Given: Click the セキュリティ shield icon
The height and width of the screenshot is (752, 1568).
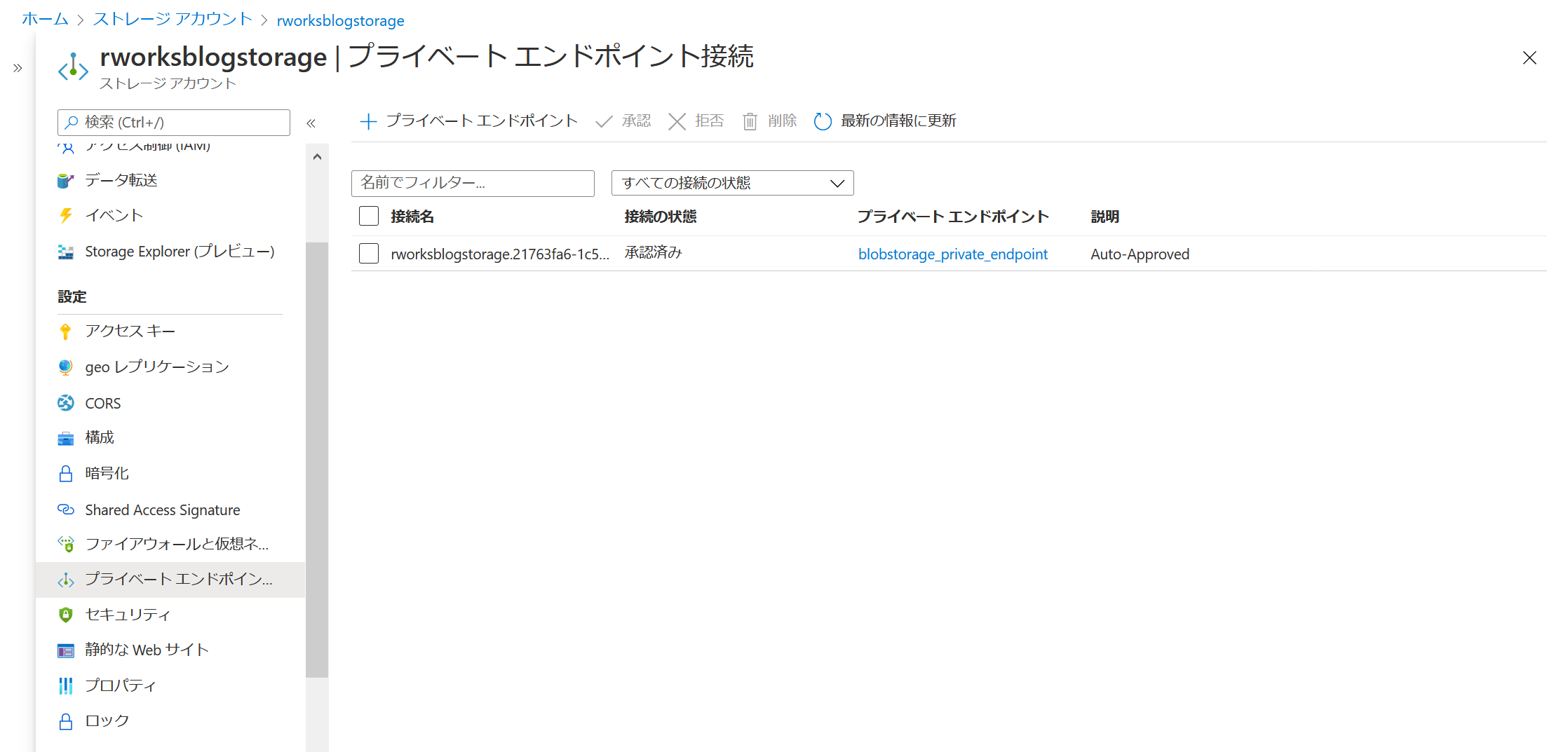Looking at the screenshot, I should click(65, 615).
